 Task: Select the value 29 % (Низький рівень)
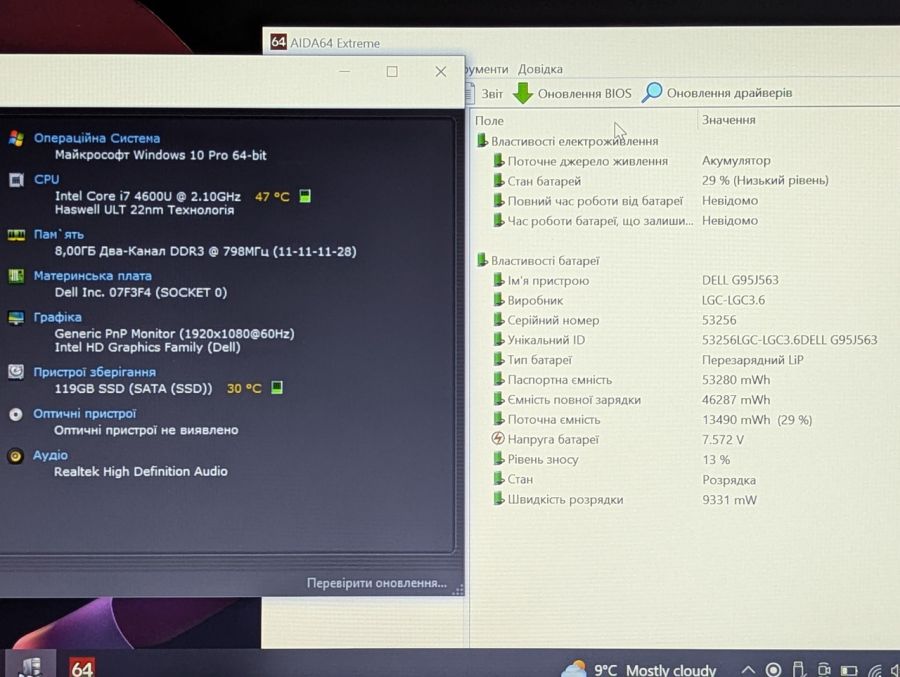[x=765, y=180]
